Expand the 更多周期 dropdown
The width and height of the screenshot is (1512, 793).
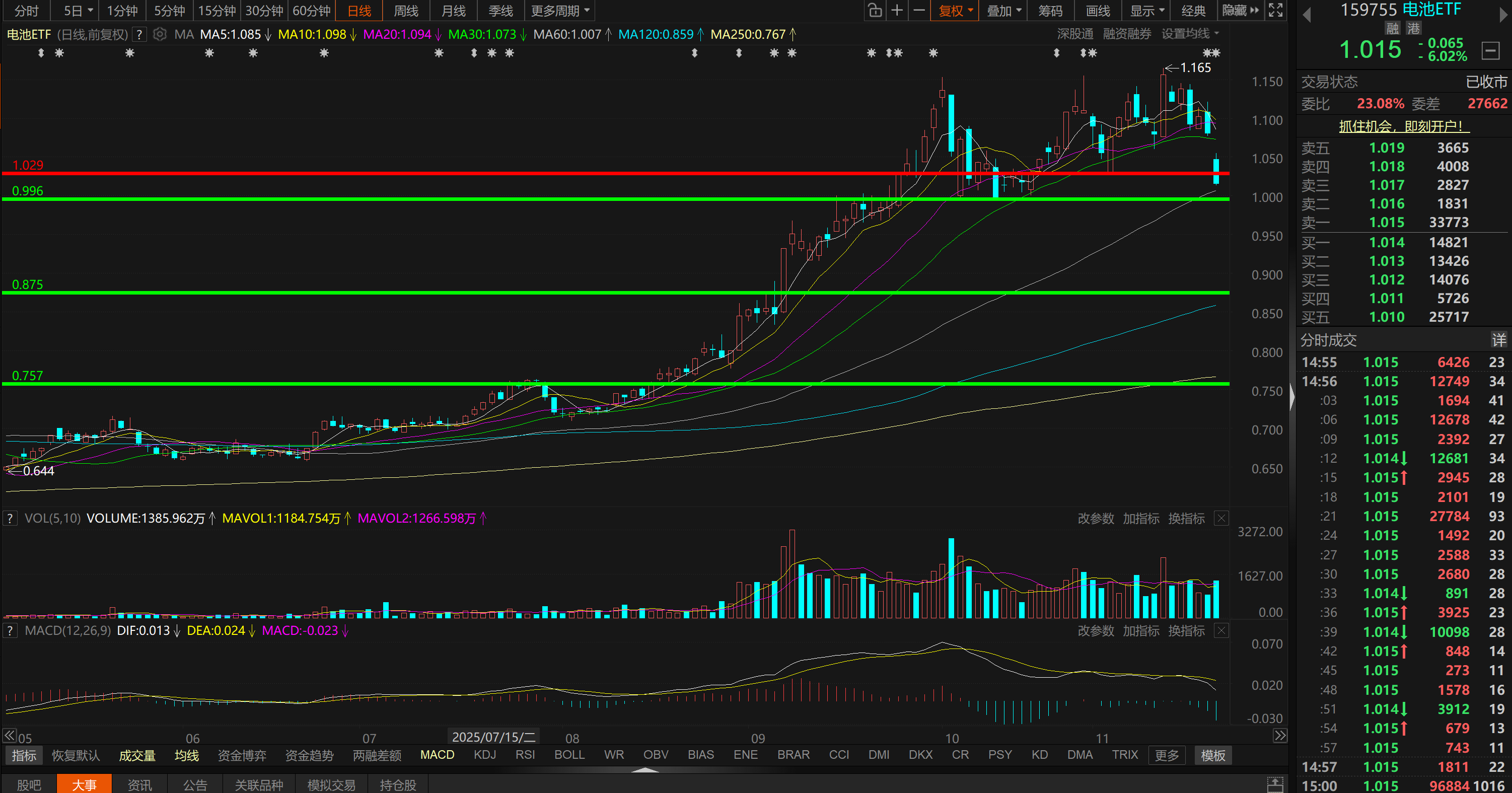pos(559,11)
